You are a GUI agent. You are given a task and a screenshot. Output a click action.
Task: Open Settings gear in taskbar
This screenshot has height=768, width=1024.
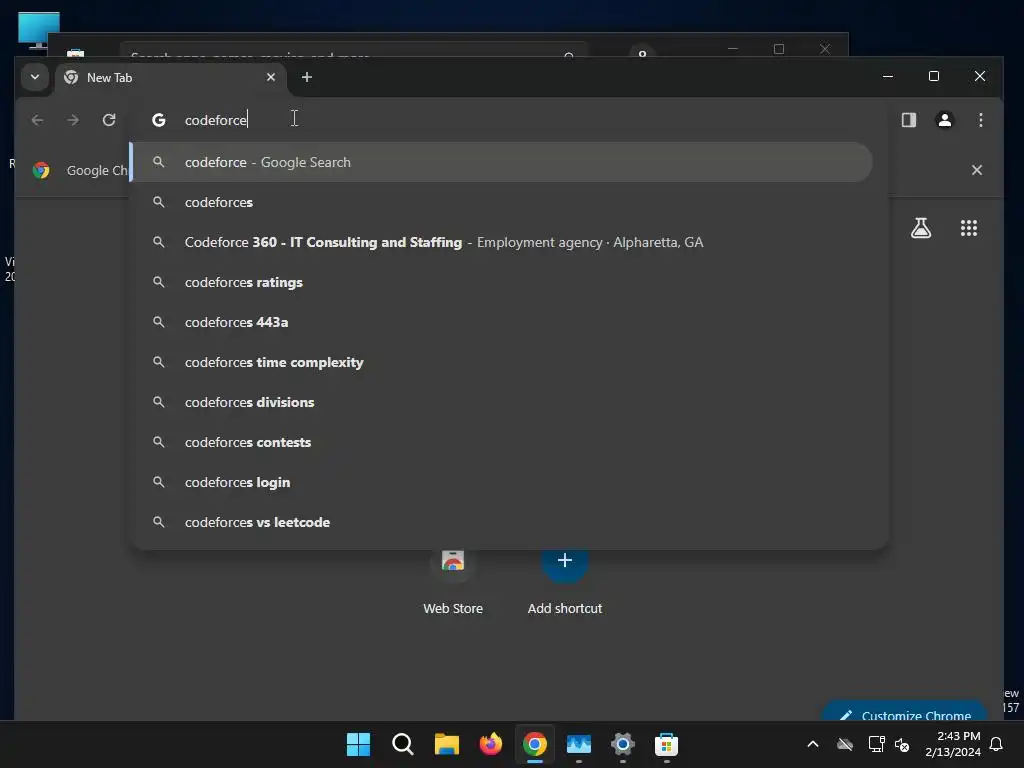pyautogui.click(x=622, y=744)
